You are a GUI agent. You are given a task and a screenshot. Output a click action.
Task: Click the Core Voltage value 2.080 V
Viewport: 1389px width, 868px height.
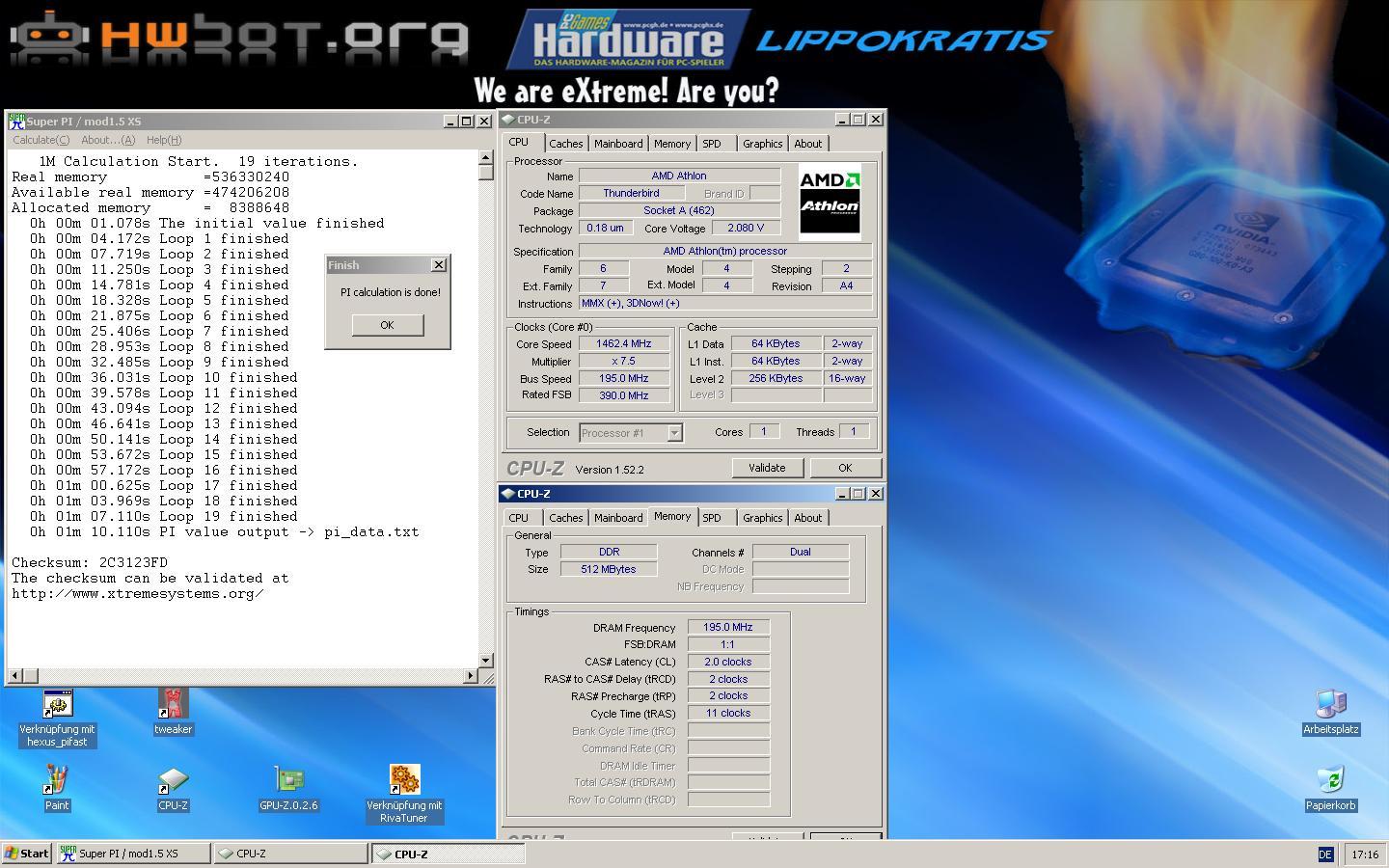(x=746, y=228)
